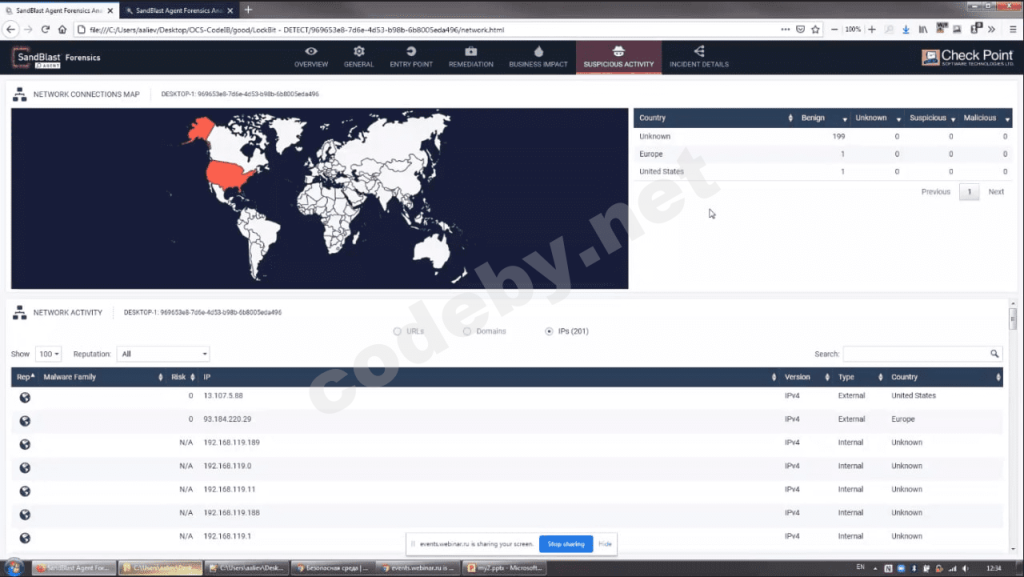Click the search magnifier icon
The image size is (1024, 577).
(x=994, y=354)
